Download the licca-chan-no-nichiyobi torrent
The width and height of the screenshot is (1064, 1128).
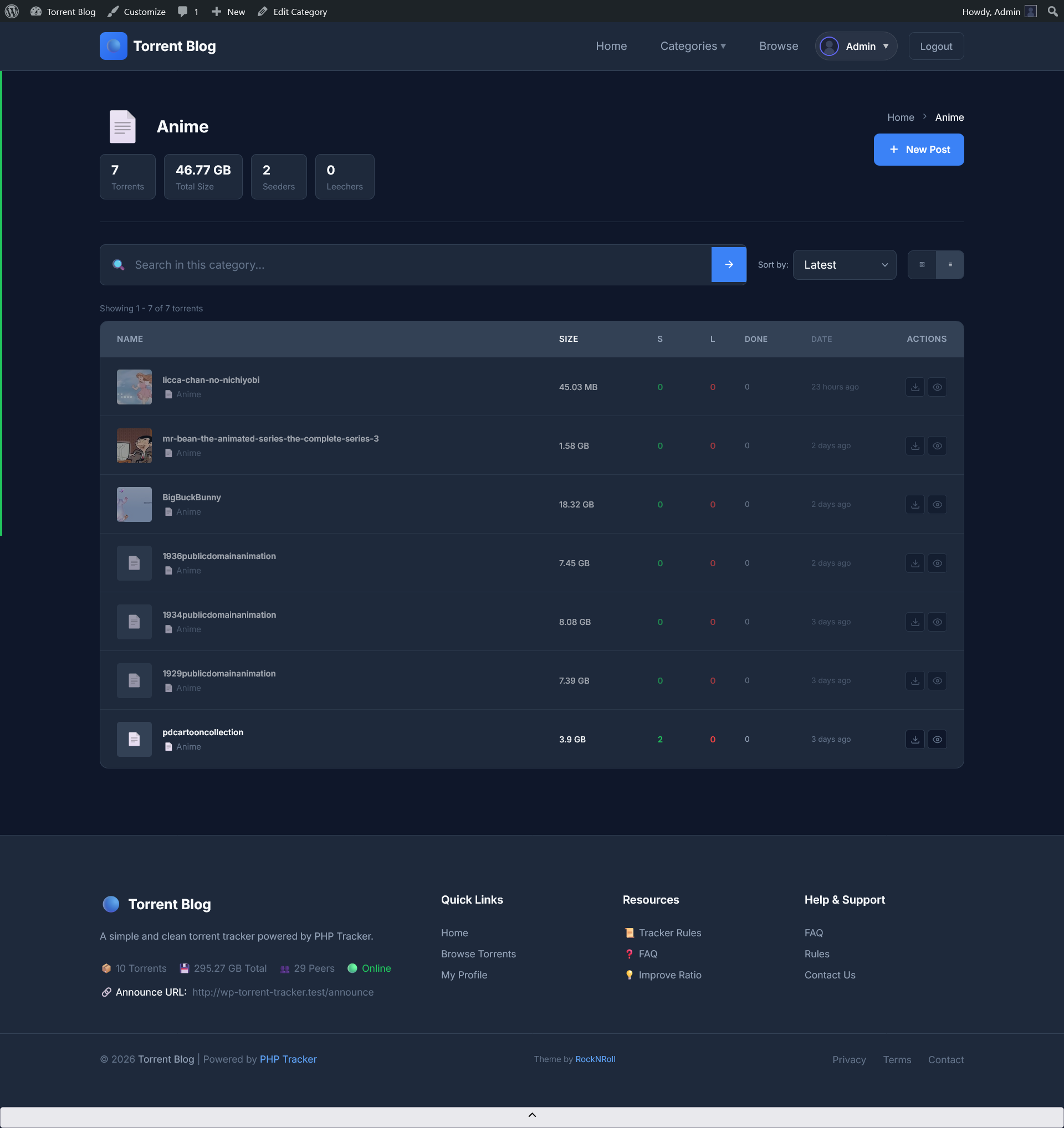(915, 387)
